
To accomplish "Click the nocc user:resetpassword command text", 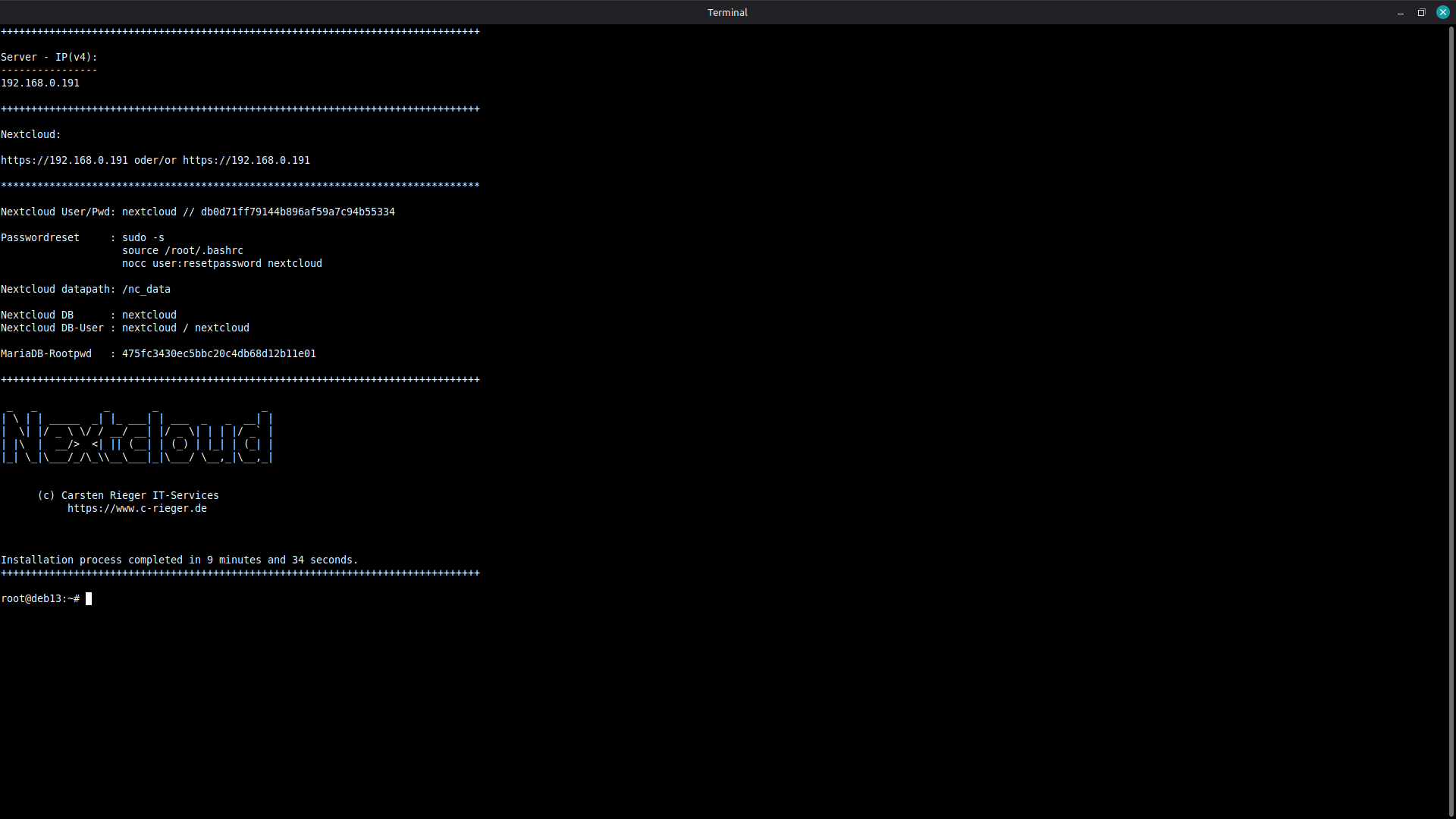I will click(x=221, y=264).
